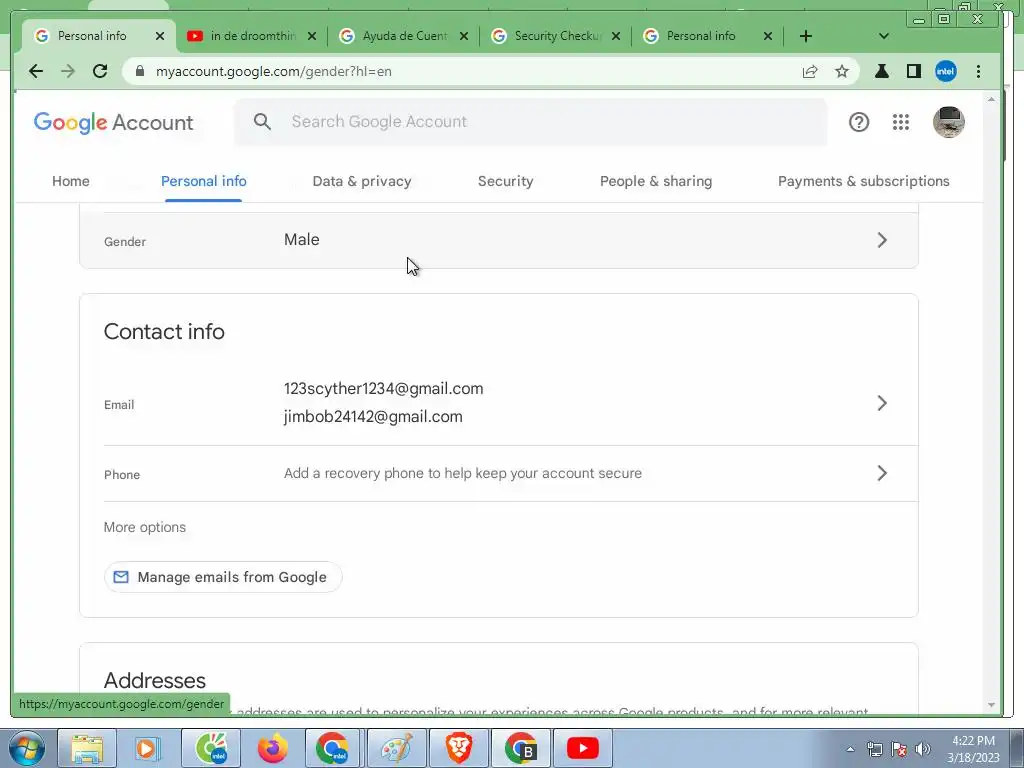Open Windows Explorer from the taskbar
The image size is (1024, 768).
click(87, 748)
